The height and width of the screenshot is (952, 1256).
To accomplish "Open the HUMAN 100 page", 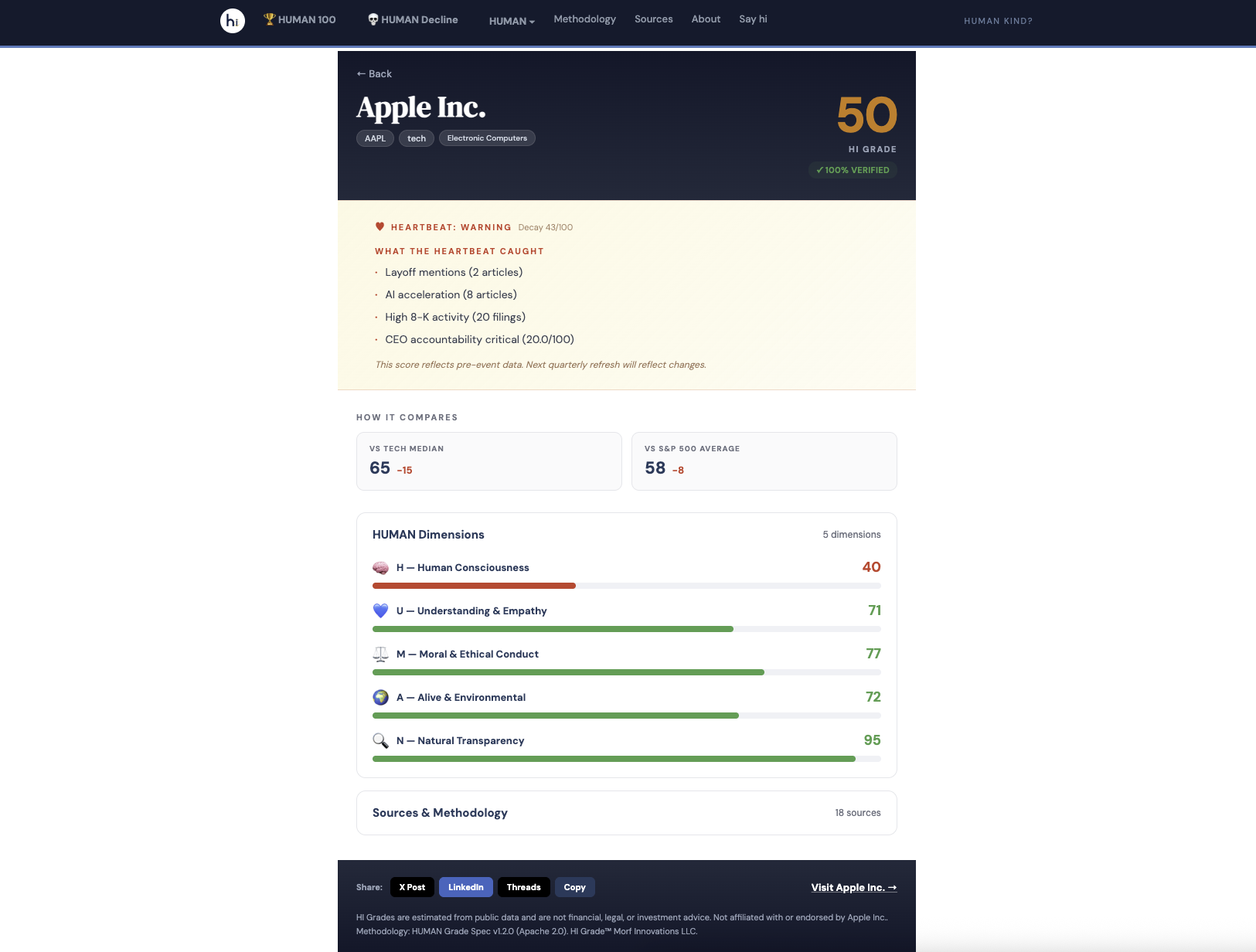I will (x=300, y=19).
